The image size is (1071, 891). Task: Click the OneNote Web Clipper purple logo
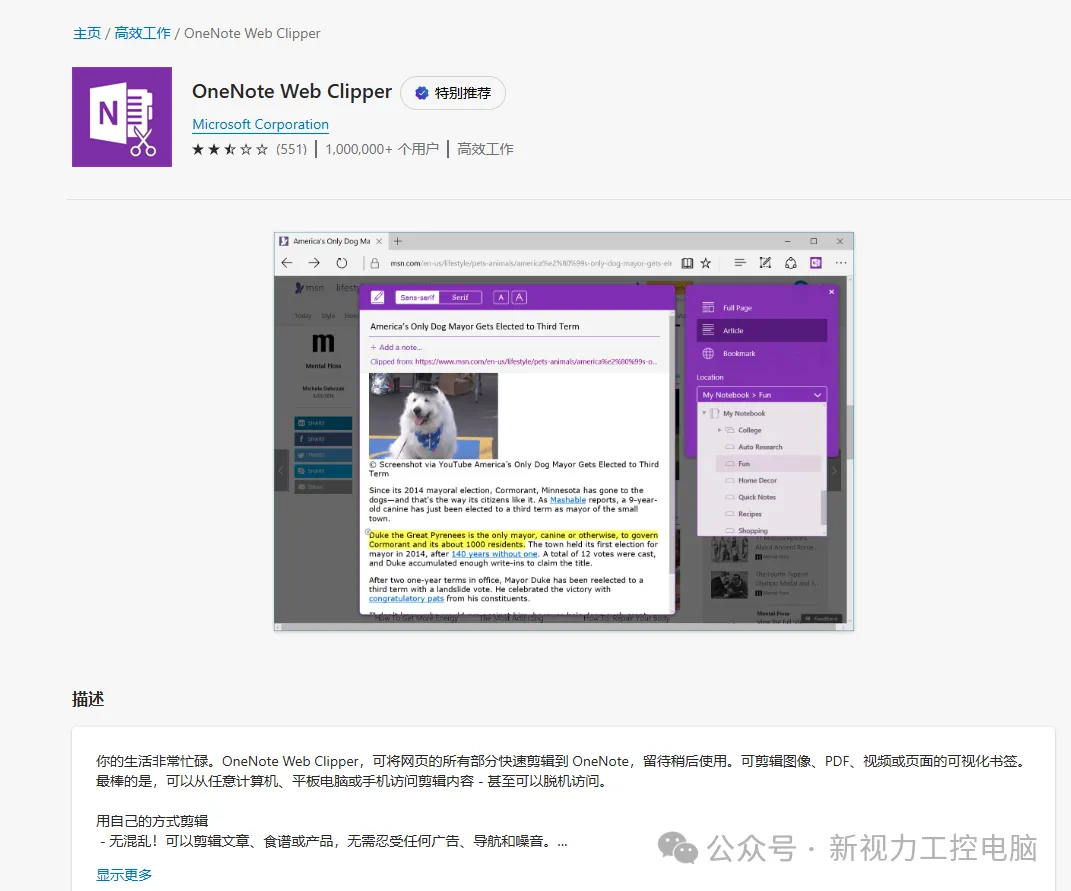pyautogui.click(x=122, y=117)
